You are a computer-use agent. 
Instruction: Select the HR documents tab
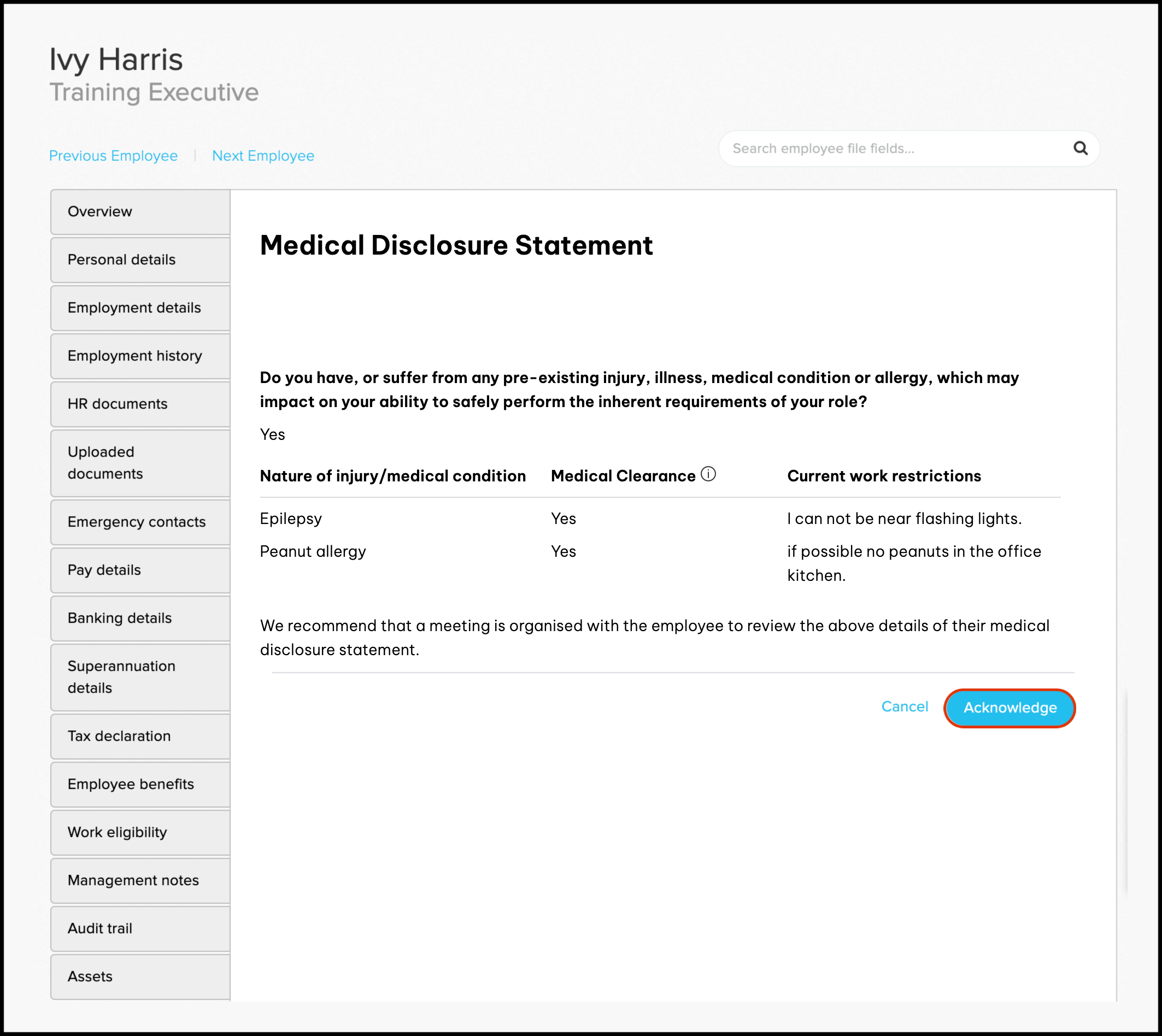(140, 404)
